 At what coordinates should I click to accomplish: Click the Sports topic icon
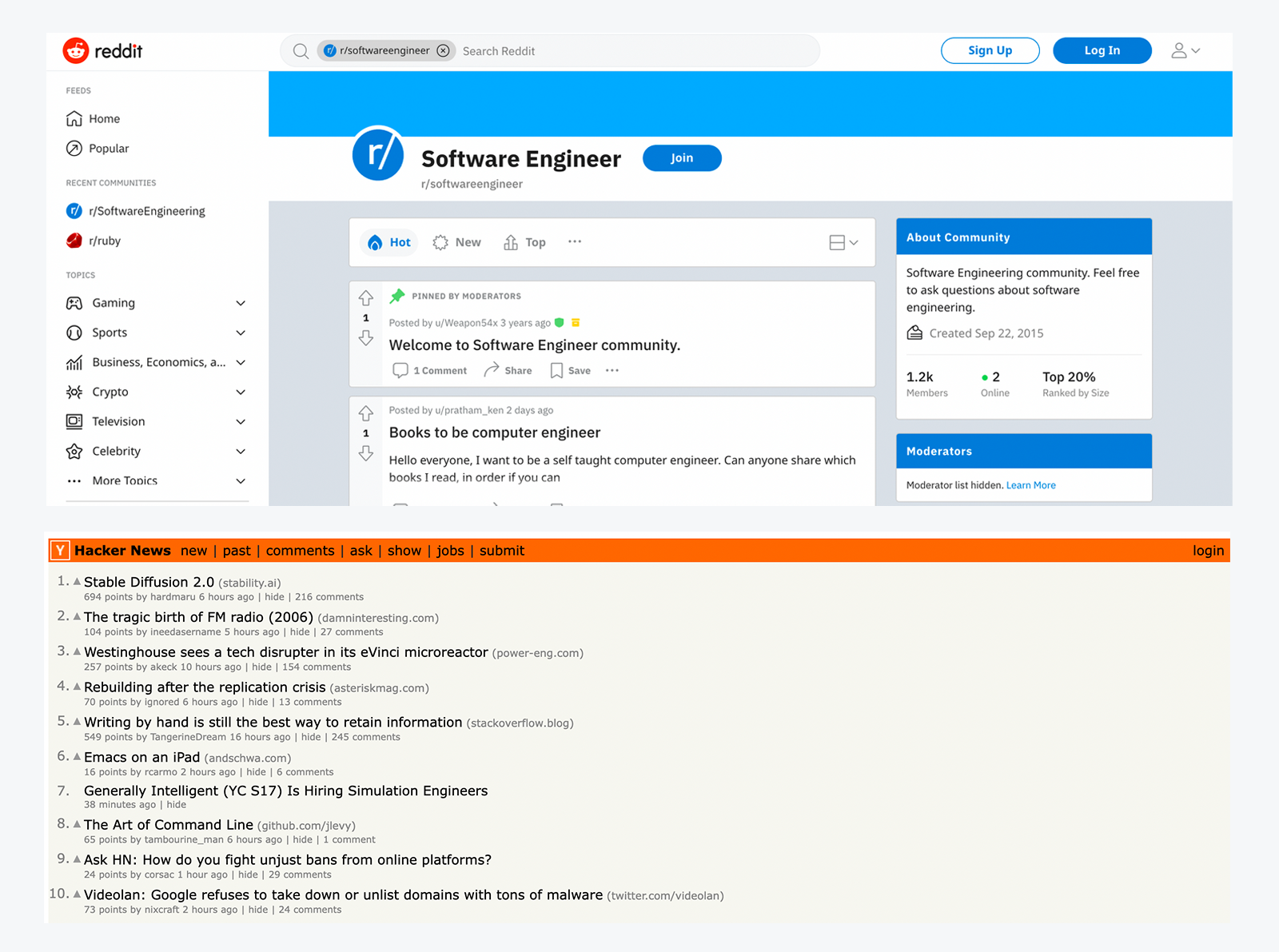74,333
